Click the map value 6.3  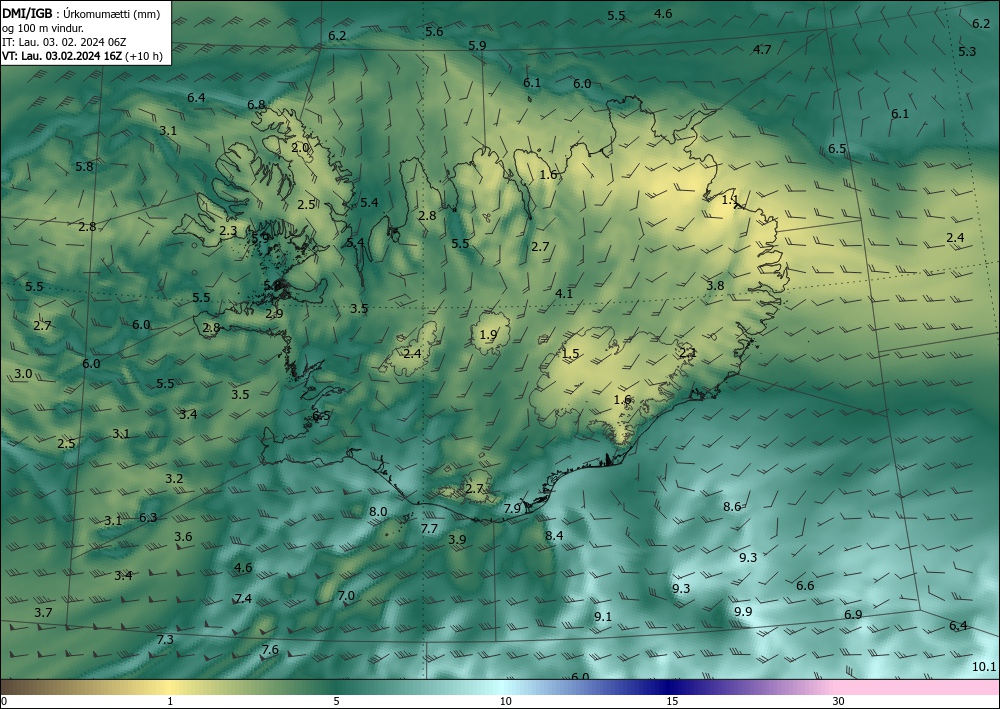click(x=148, y=518)
